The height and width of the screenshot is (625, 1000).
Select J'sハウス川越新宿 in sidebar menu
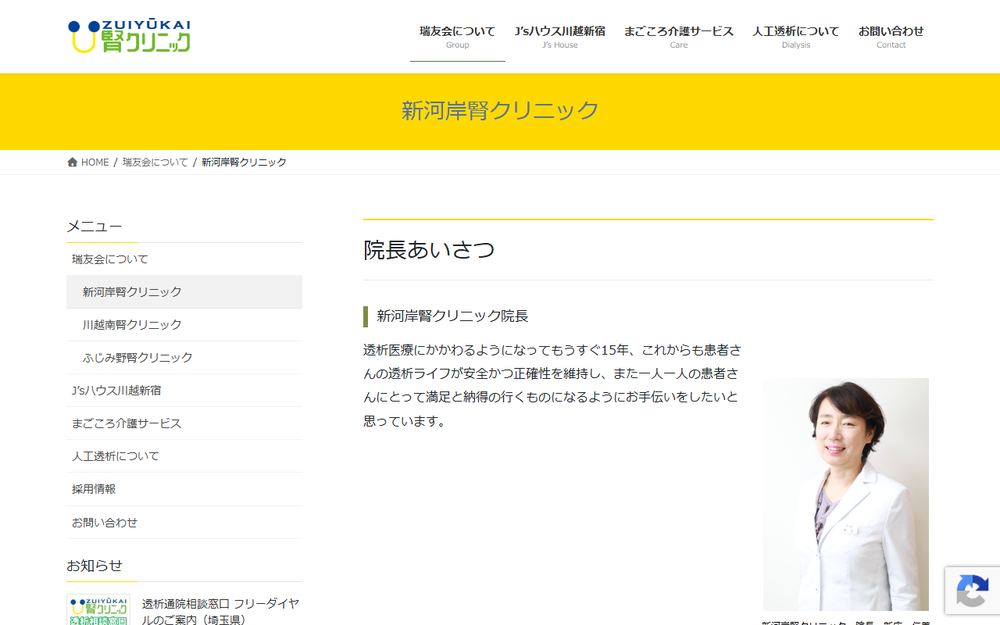[184, 390]
